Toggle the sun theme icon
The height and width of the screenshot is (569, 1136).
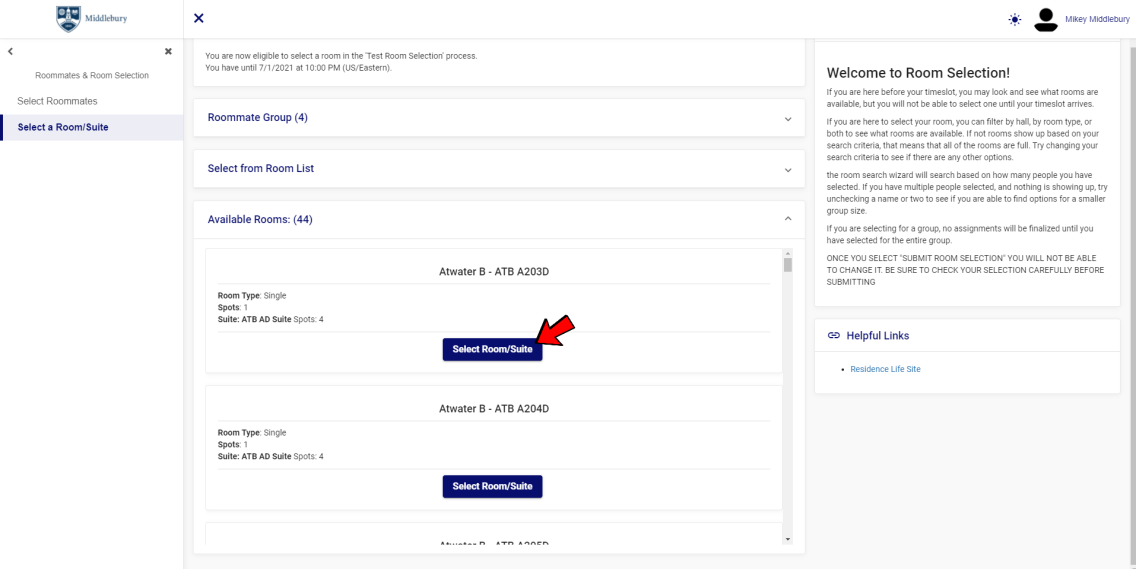(x=1015, y=20)
